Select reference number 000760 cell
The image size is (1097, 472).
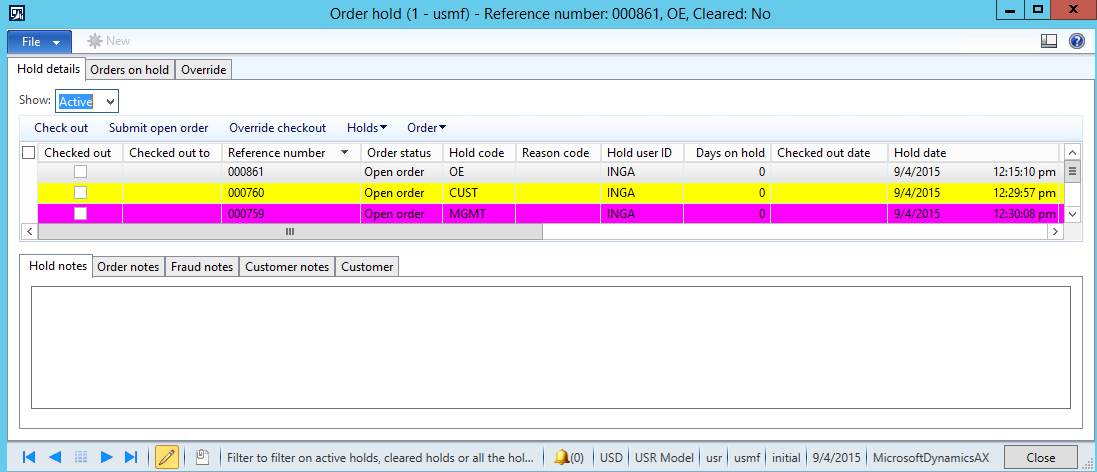pos(292,192)
